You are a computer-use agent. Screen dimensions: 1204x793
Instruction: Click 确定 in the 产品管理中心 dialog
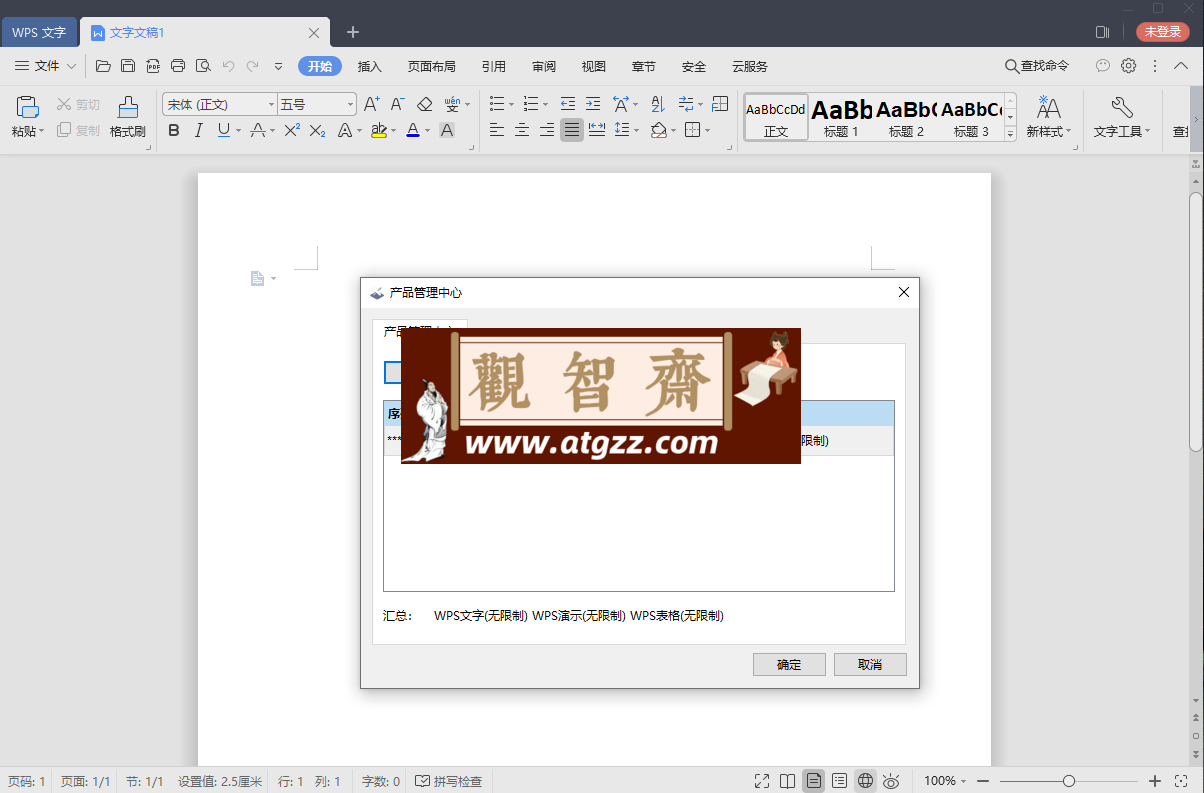(x=789, y=664)
